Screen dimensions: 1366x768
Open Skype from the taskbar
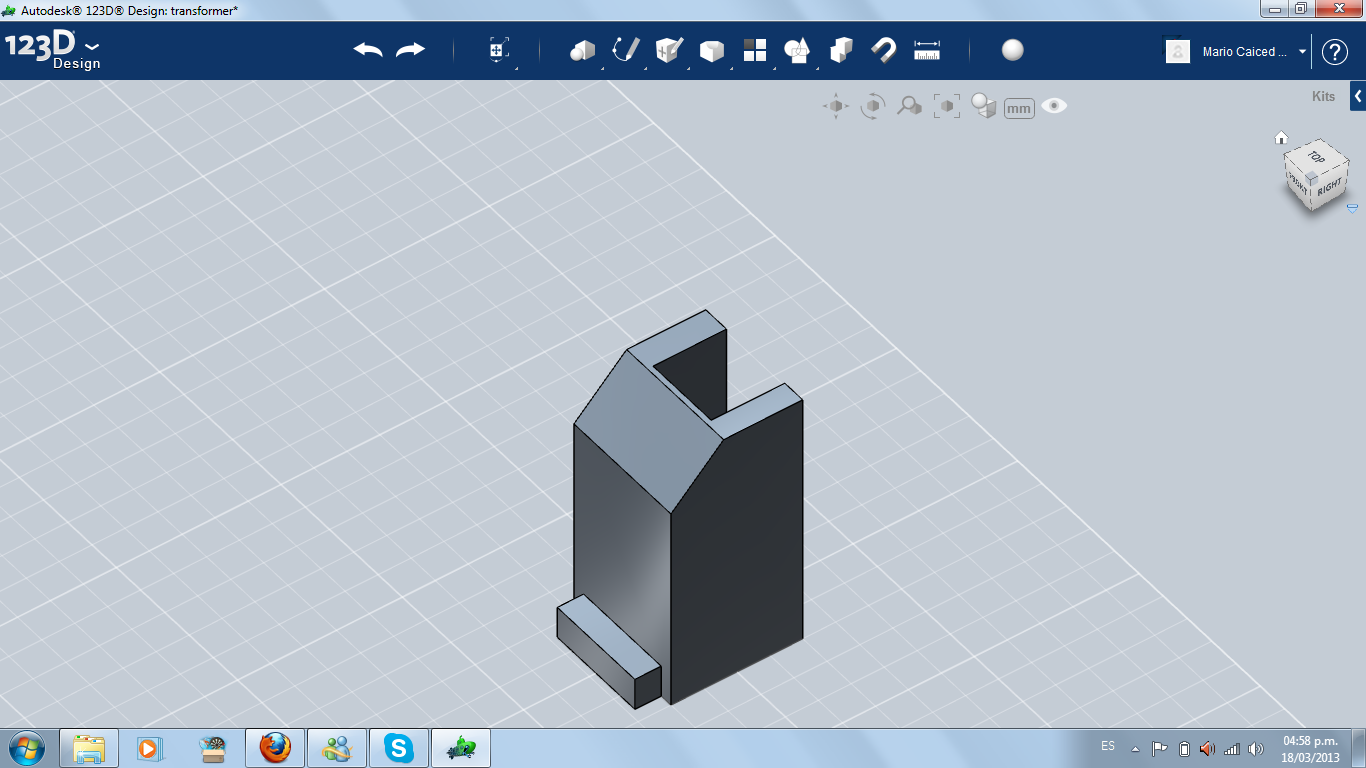point(398,748)
